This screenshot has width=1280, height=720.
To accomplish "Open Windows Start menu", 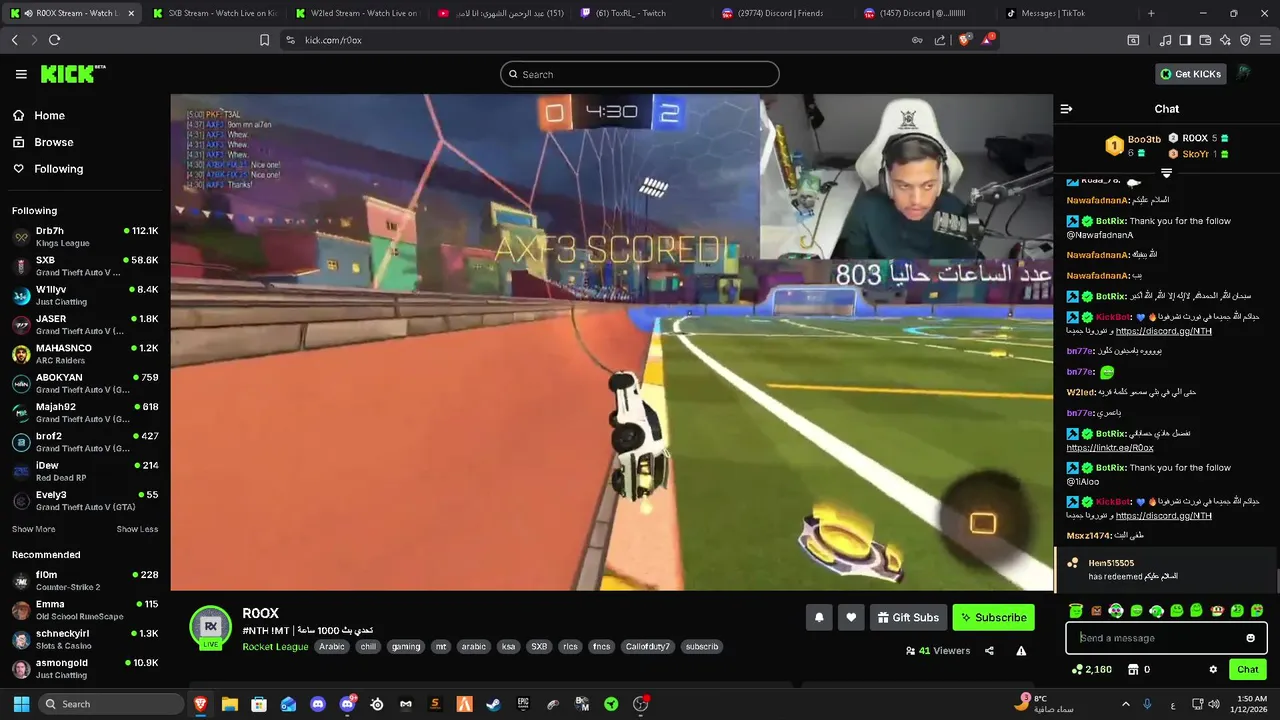I will tap(20, 704).
